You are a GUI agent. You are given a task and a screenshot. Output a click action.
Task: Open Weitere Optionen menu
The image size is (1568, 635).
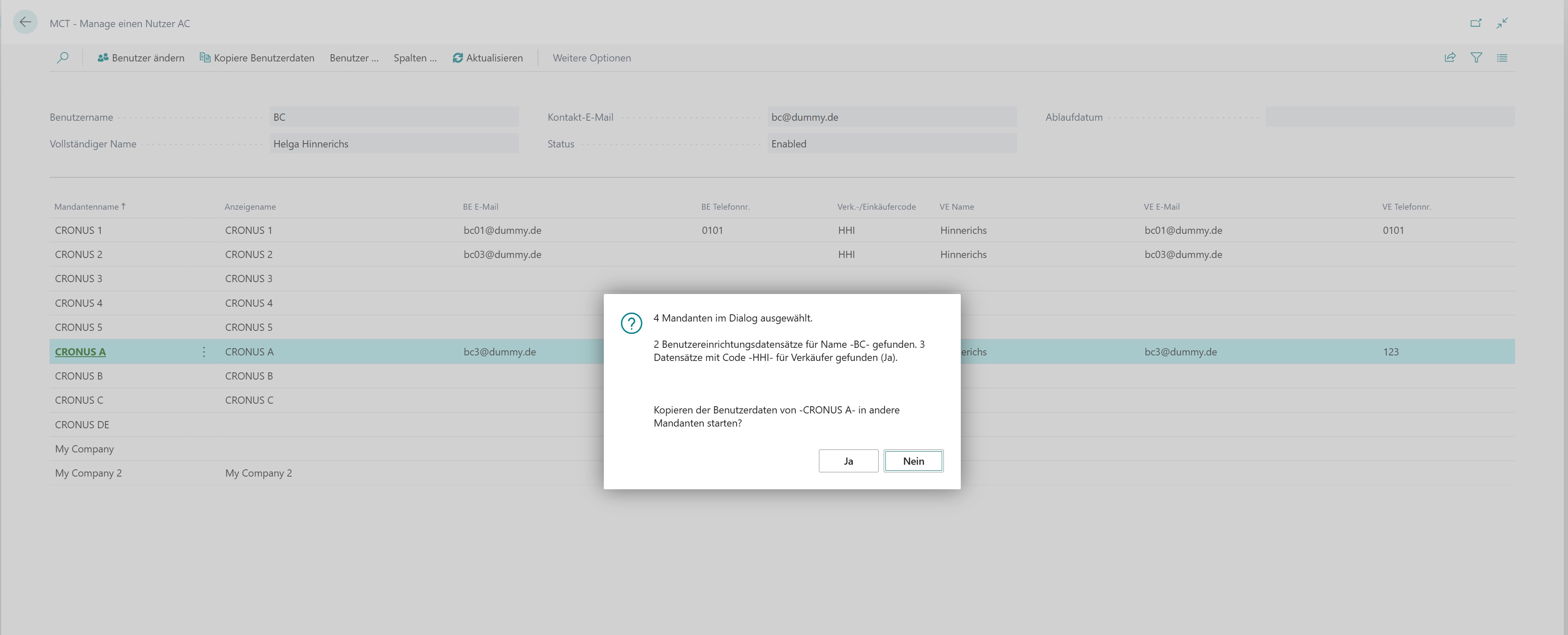click(x=592, y=58)
